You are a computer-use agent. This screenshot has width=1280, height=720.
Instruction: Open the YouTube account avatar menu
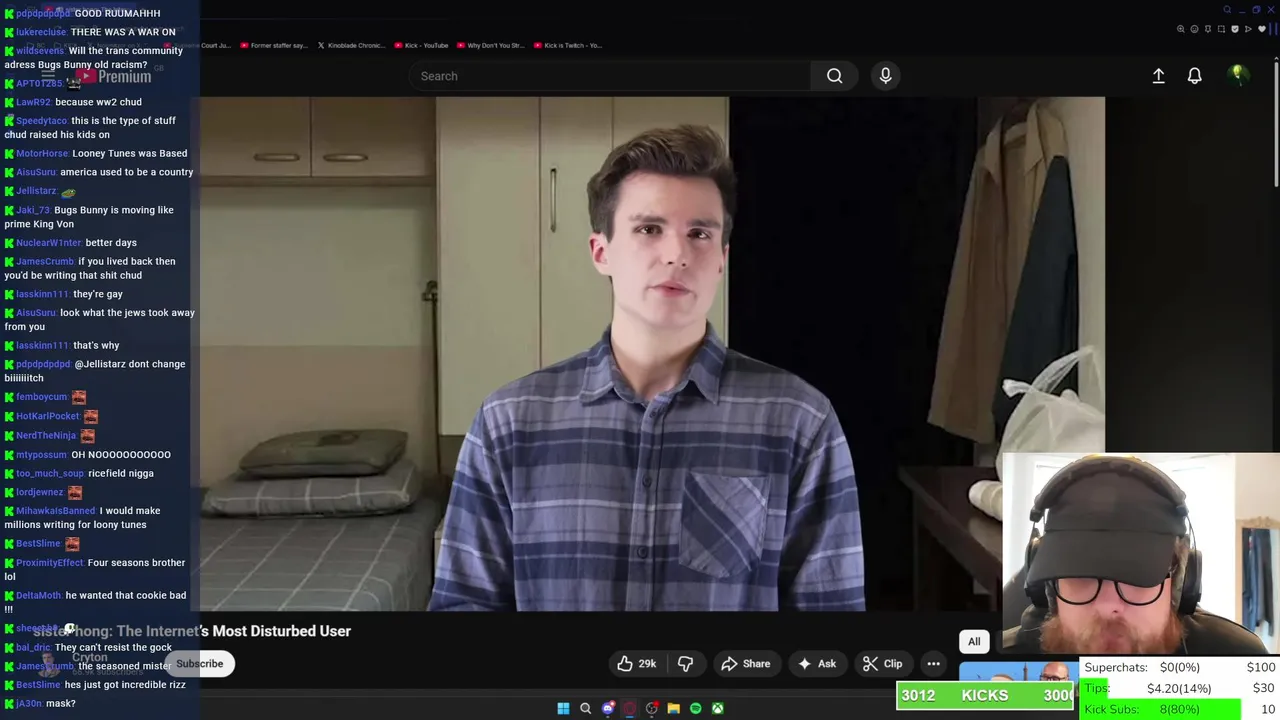[x=1238, y=75]
